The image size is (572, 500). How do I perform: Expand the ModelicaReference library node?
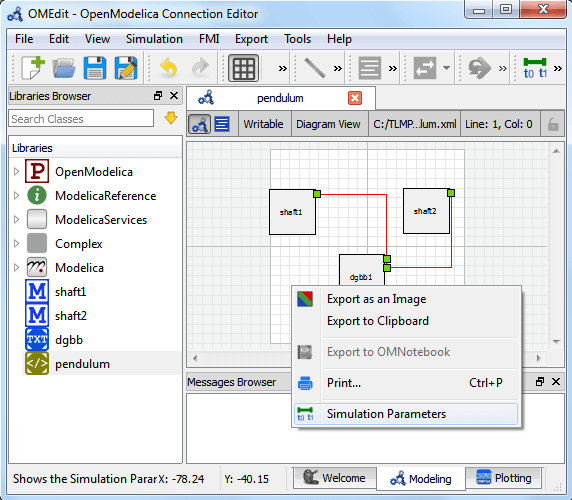pos(16,195)
